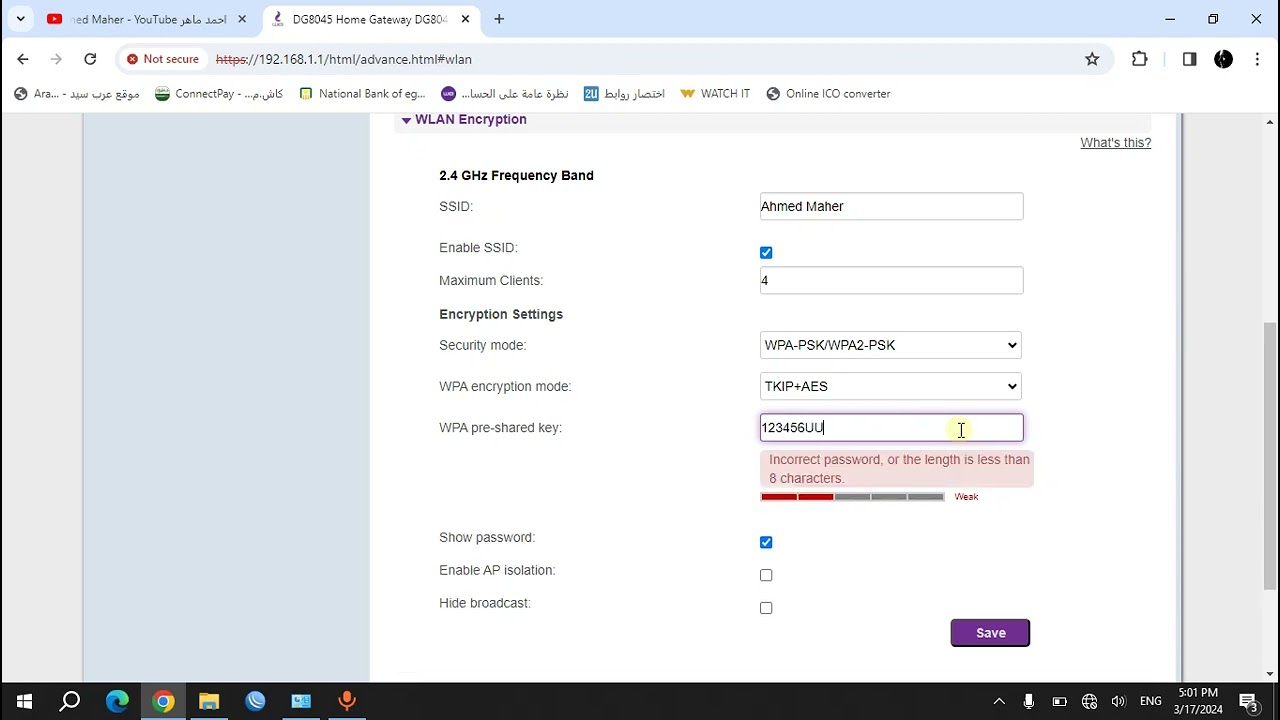The image size is (1280, 720).
Task: Click the 2.4 GHz Frequency Band heading
Action: click(516, 176)
